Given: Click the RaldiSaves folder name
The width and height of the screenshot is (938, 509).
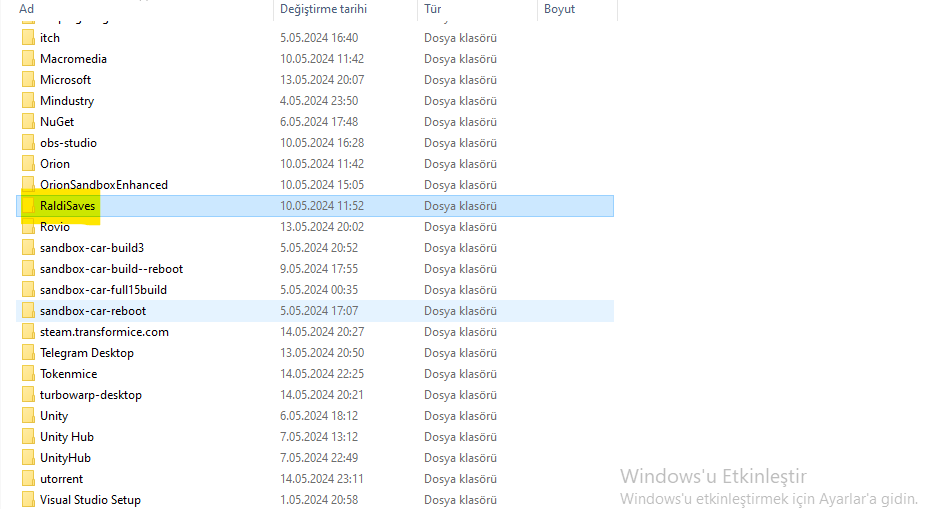Looking at the screenshot, I should point(67,206).
